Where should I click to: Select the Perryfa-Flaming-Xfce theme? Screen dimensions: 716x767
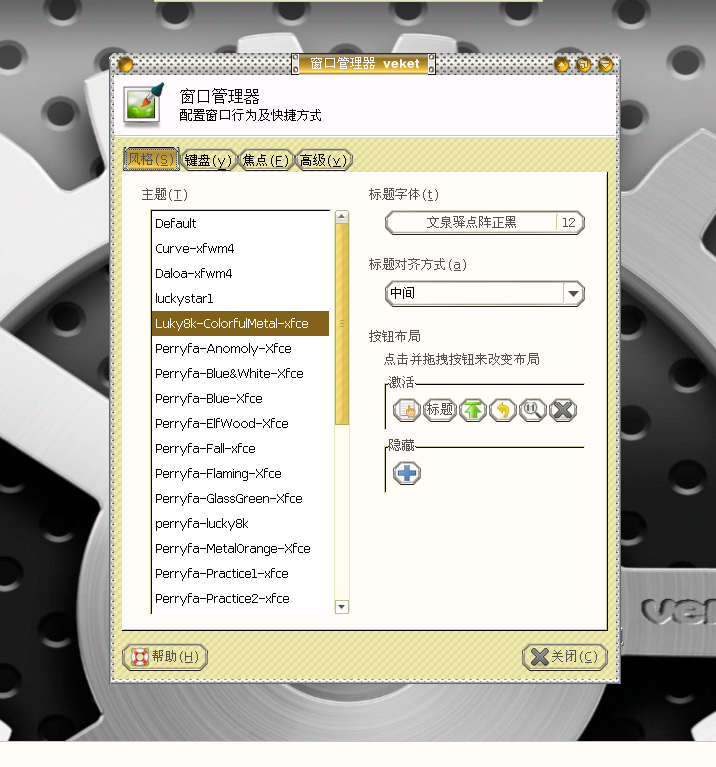[x=240, y=473]
